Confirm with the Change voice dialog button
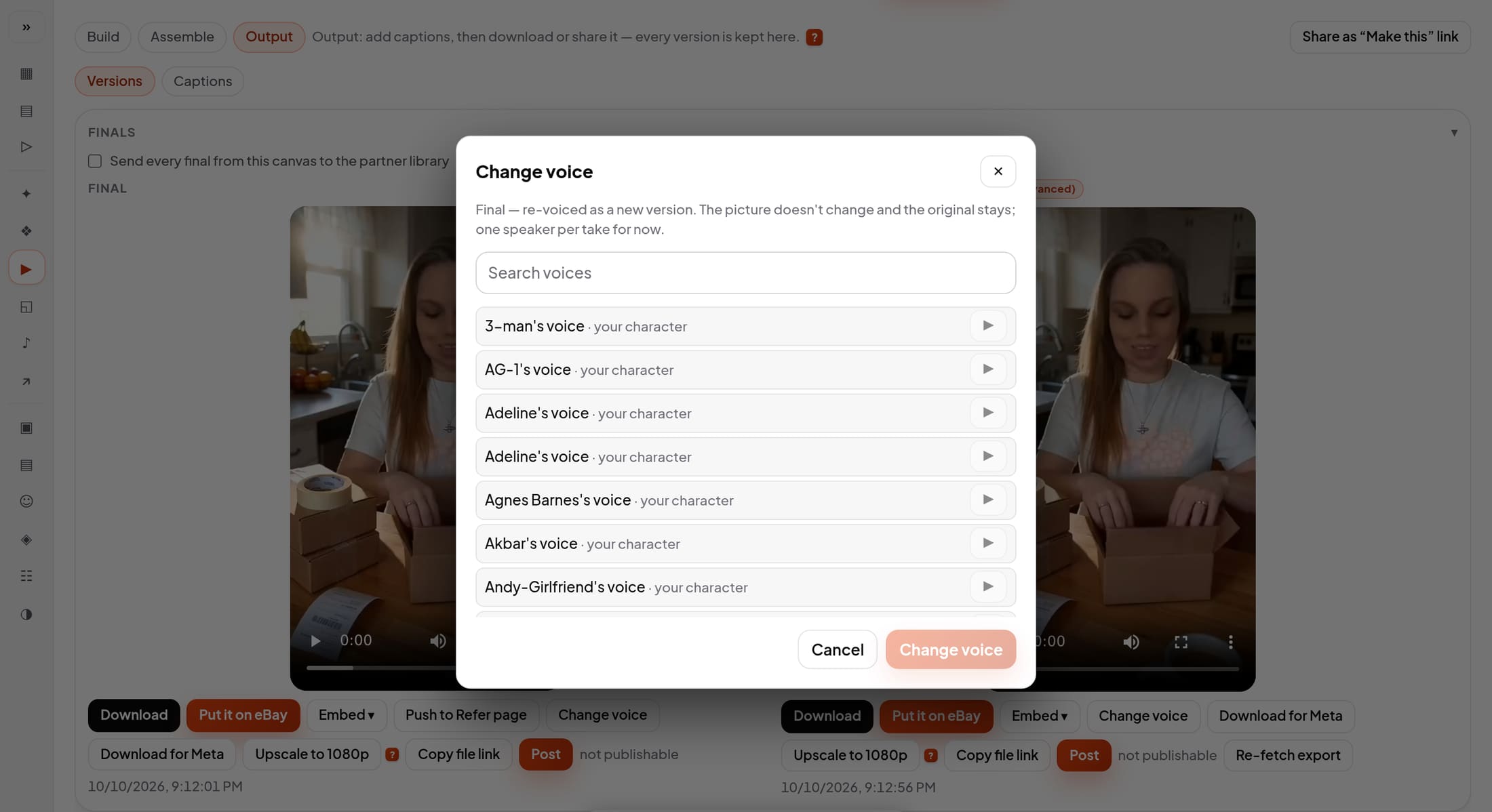 950,649
